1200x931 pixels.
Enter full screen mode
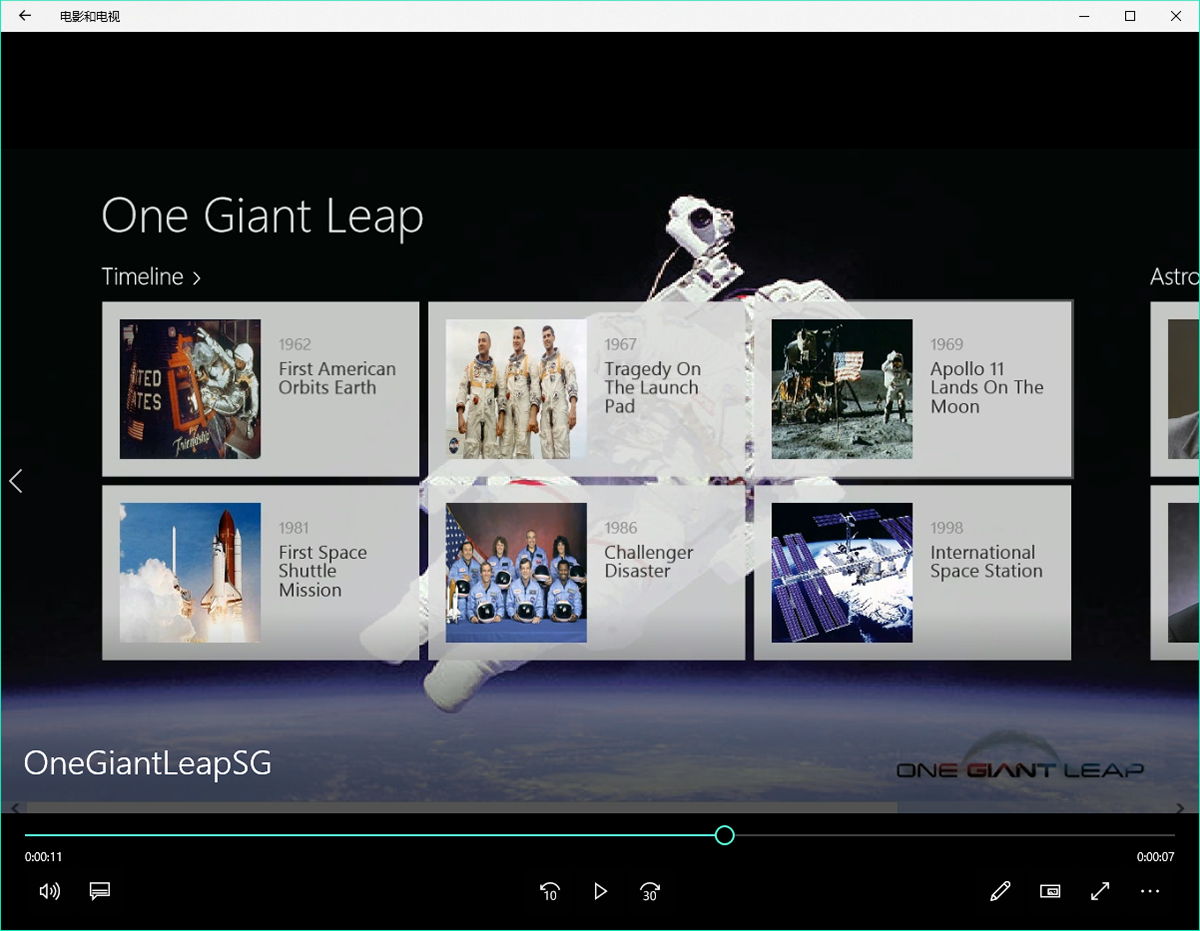[1100, 891]
